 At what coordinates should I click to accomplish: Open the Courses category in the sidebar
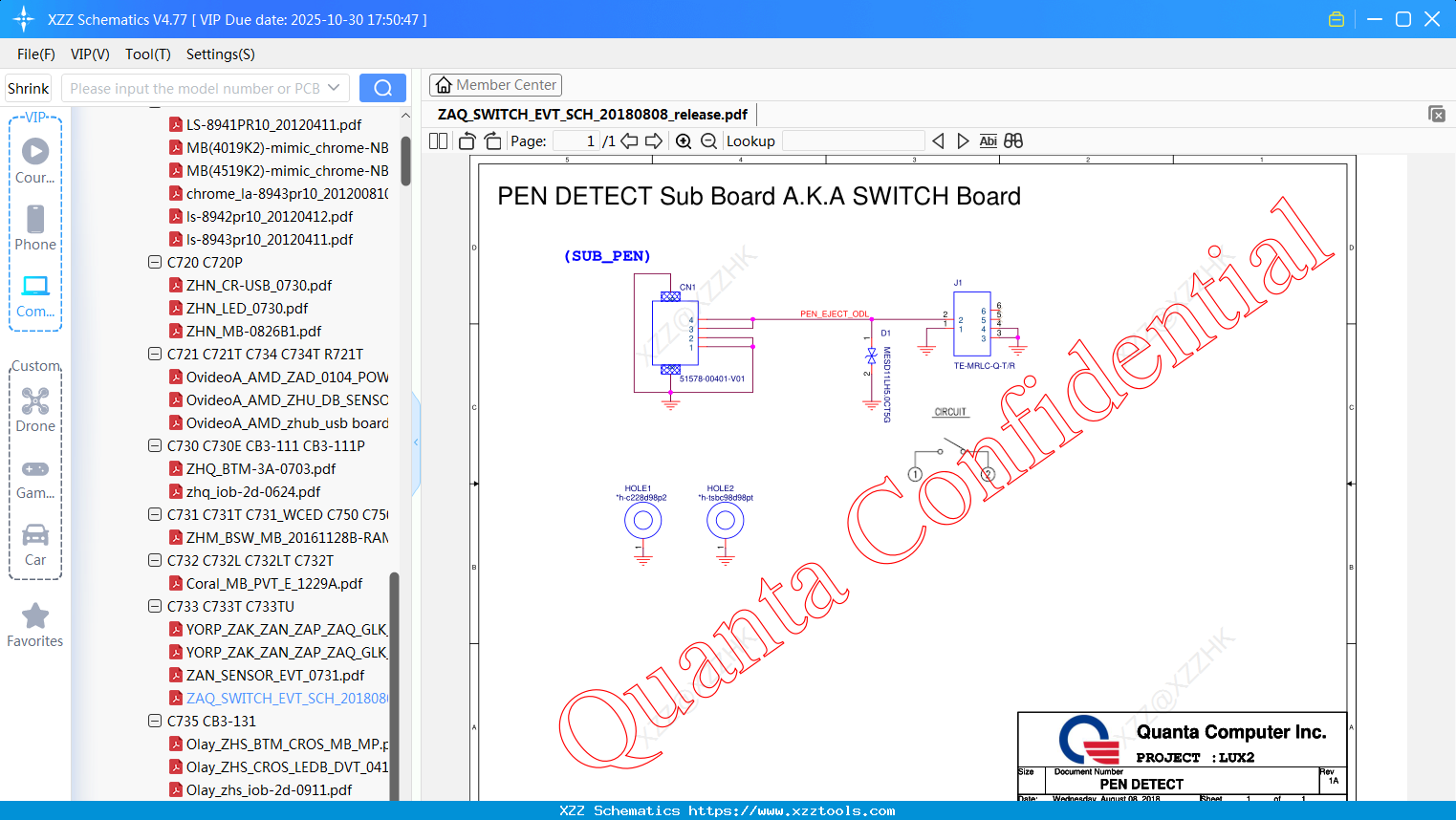point(35,161)
